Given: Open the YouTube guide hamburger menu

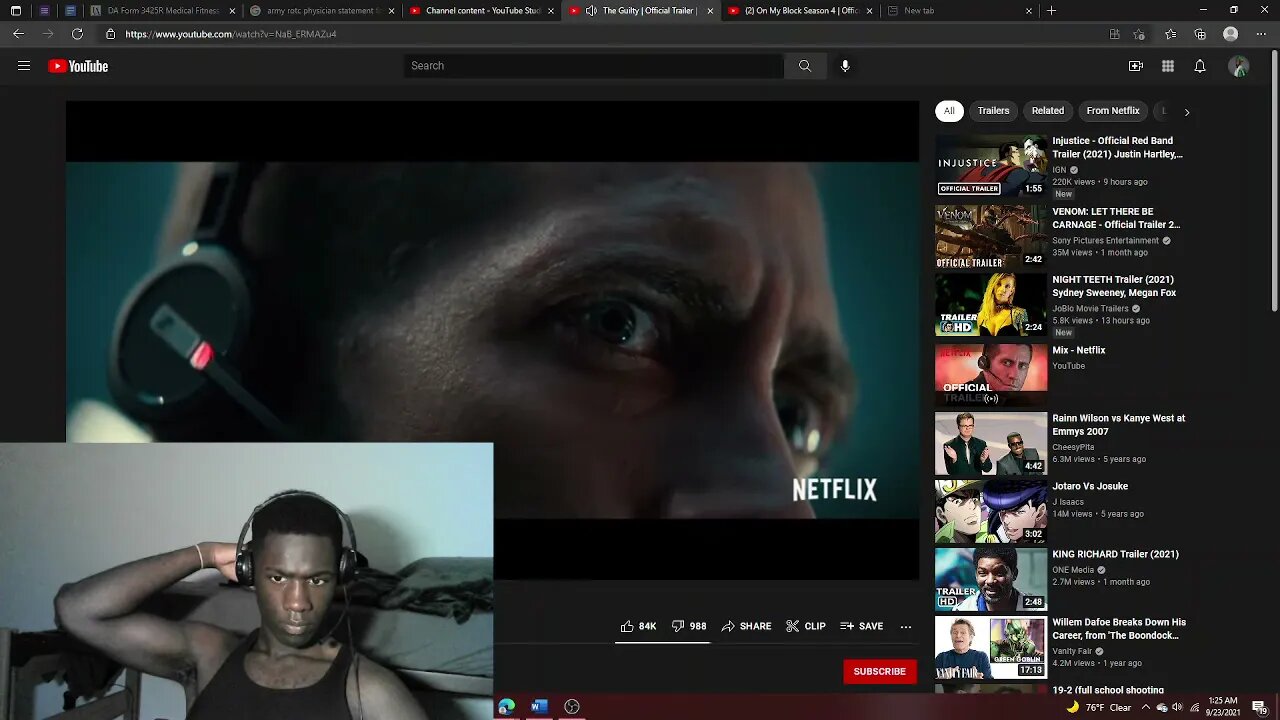Looking at the screenshot, I should (24, 66).
